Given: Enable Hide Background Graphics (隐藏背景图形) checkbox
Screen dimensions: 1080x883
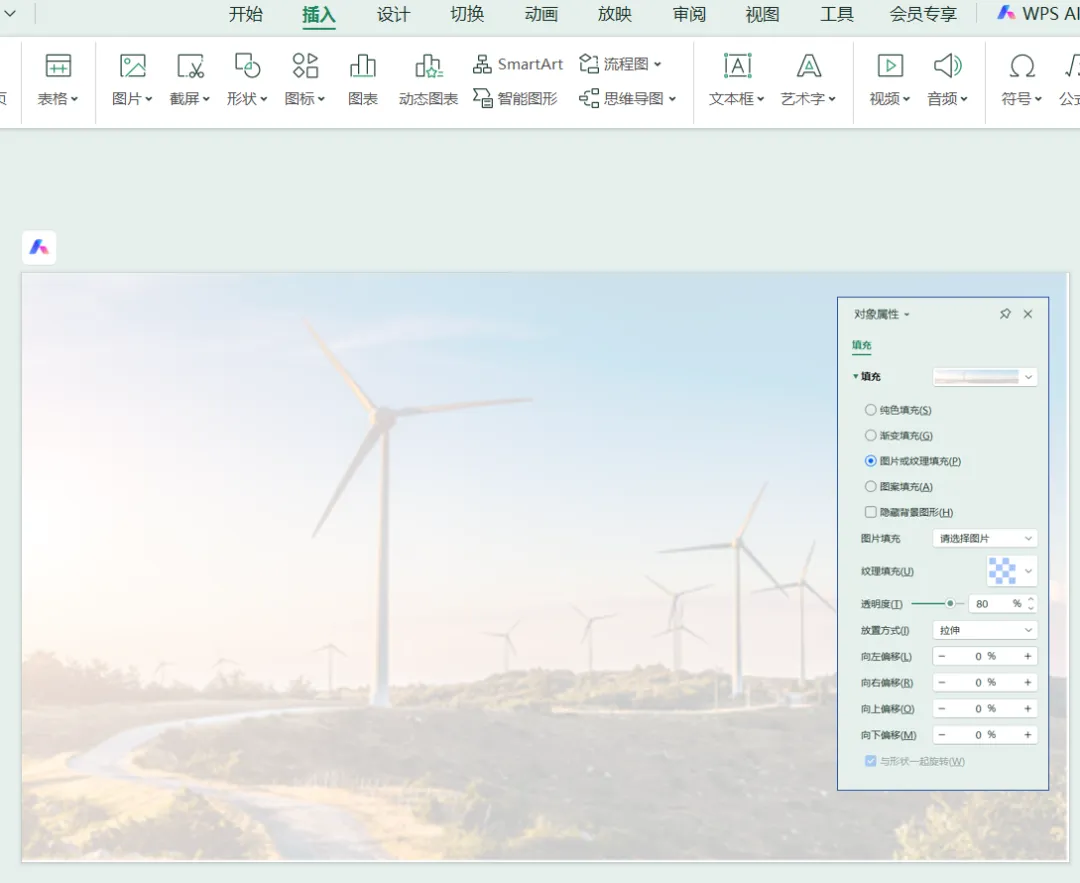Looking at the screenshot, I should 871,512.
